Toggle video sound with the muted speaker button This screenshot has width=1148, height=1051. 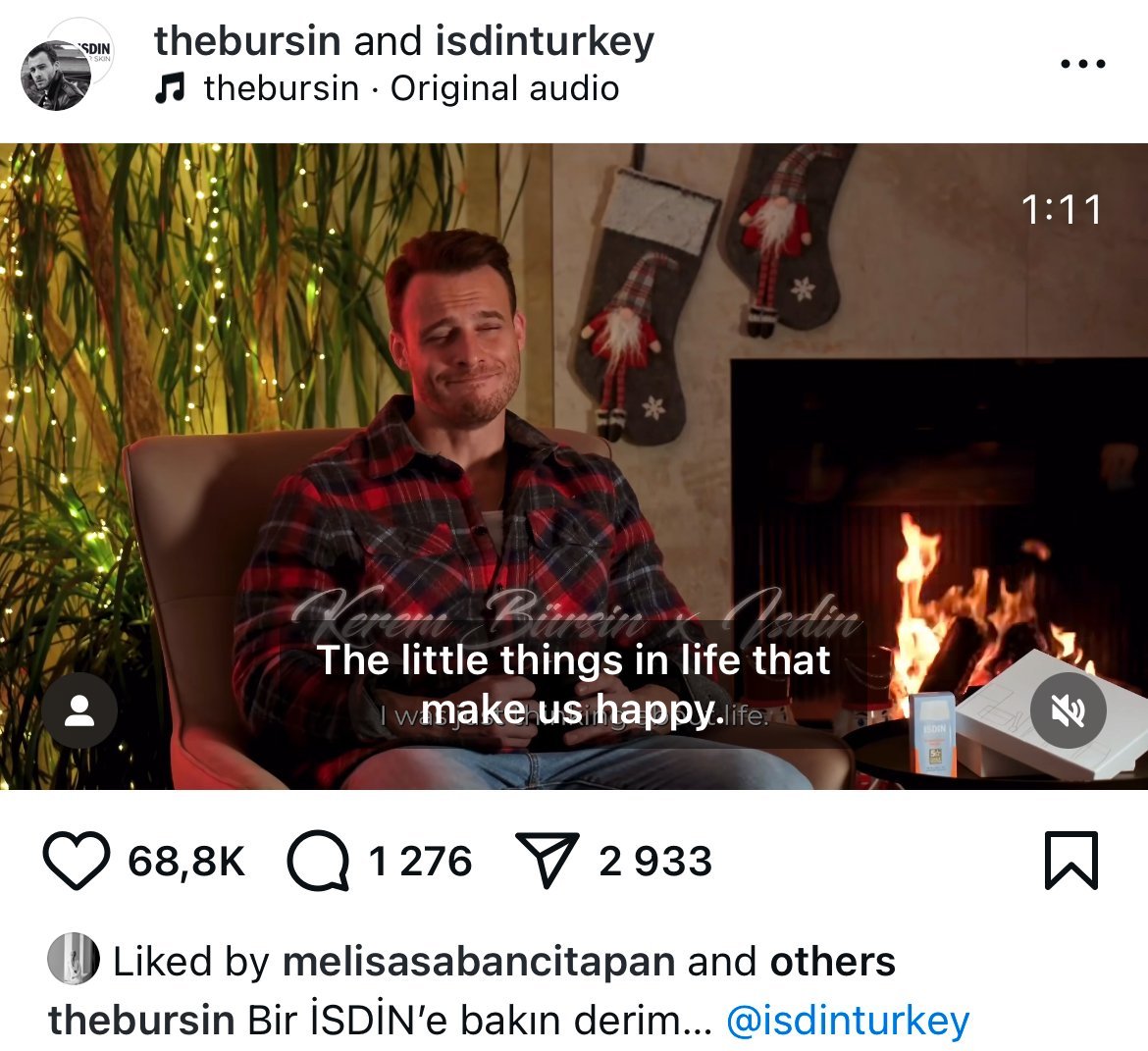coord(1068,709)
